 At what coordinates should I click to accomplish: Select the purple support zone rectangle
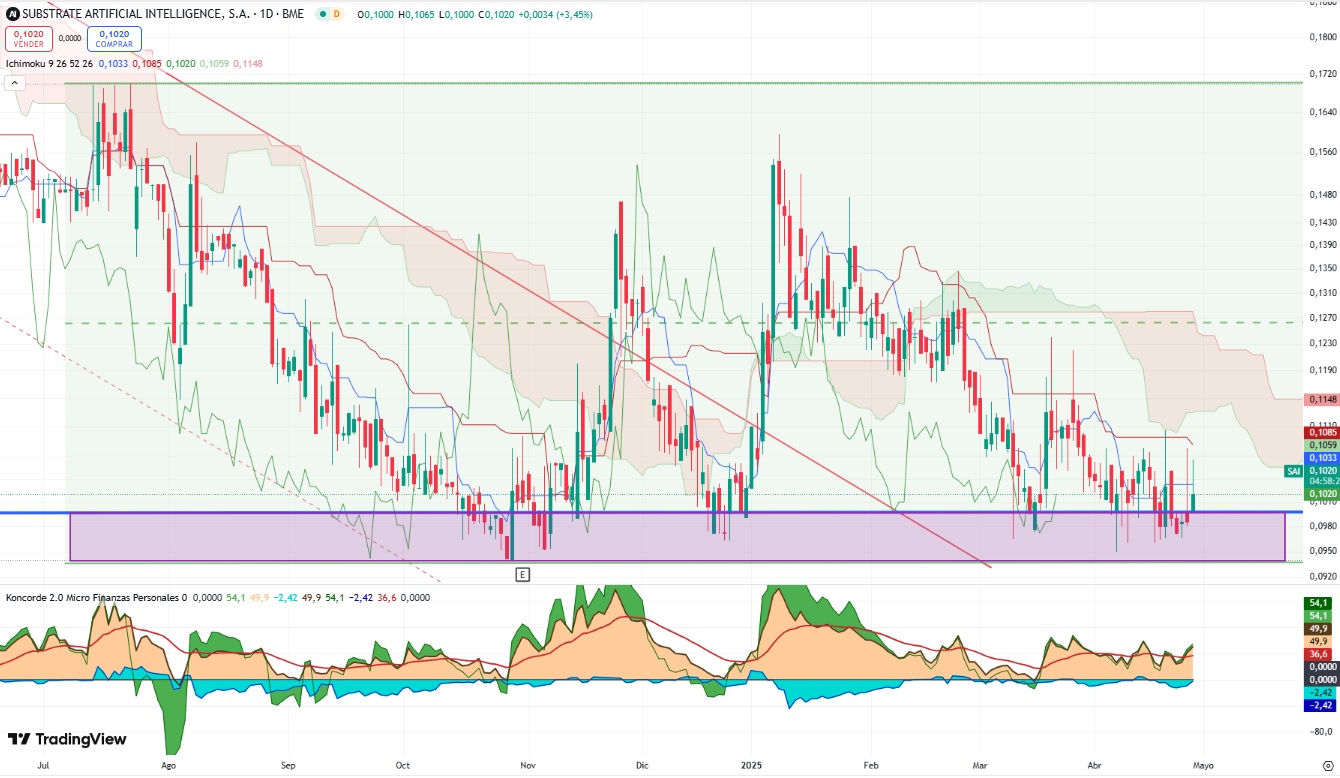677,537
